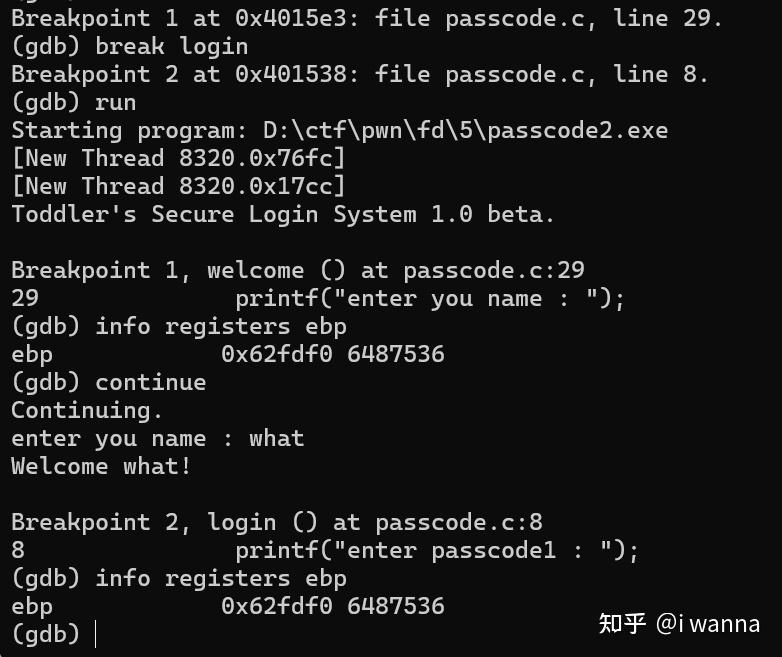782x657 pixels.
Task: Click "Breakpoint 1 at 0x4015e3" line at top
Action: [x=366, y=18]
